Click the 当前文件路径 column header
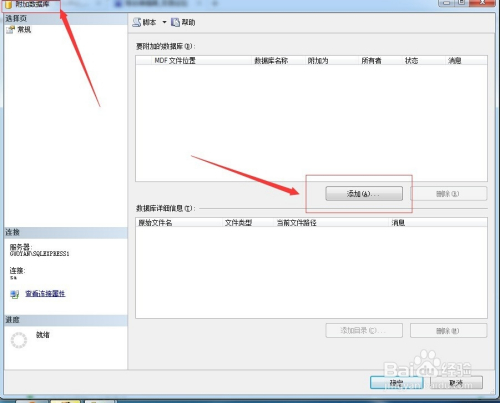 296,223
